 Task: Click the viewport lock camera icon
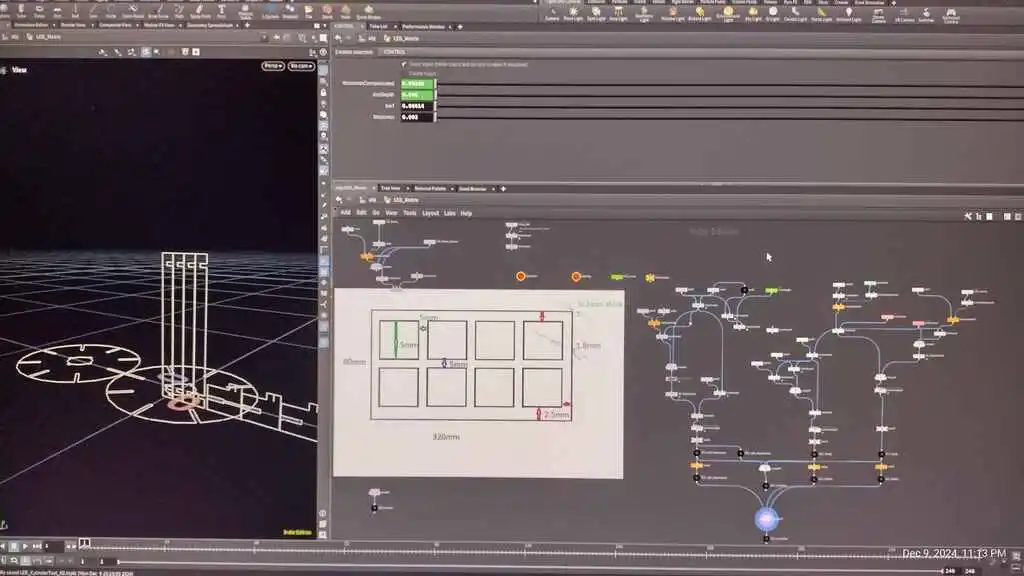(x=323, y=93)
